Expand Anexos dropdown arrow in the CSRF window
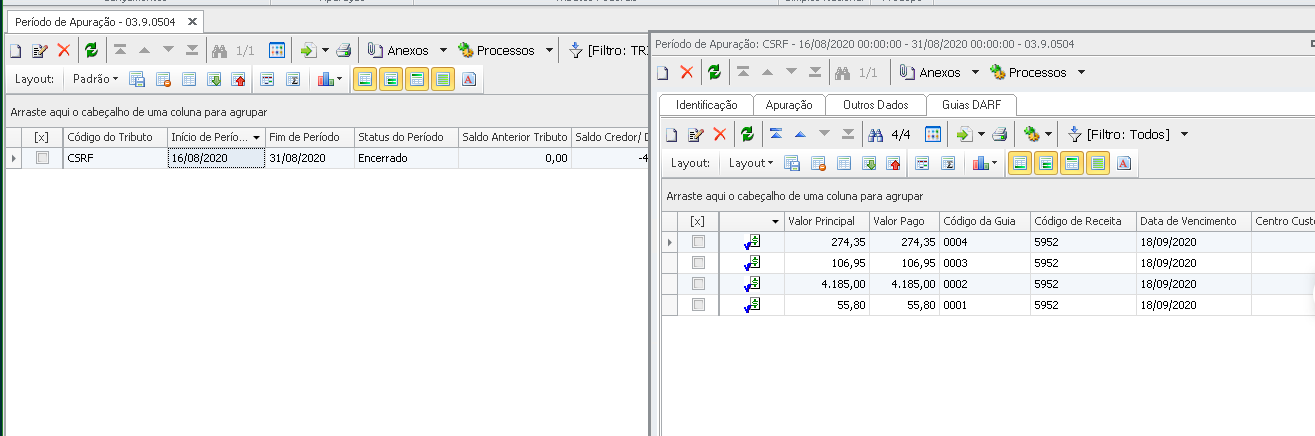 pyautogui.click(x=975, y=72)
